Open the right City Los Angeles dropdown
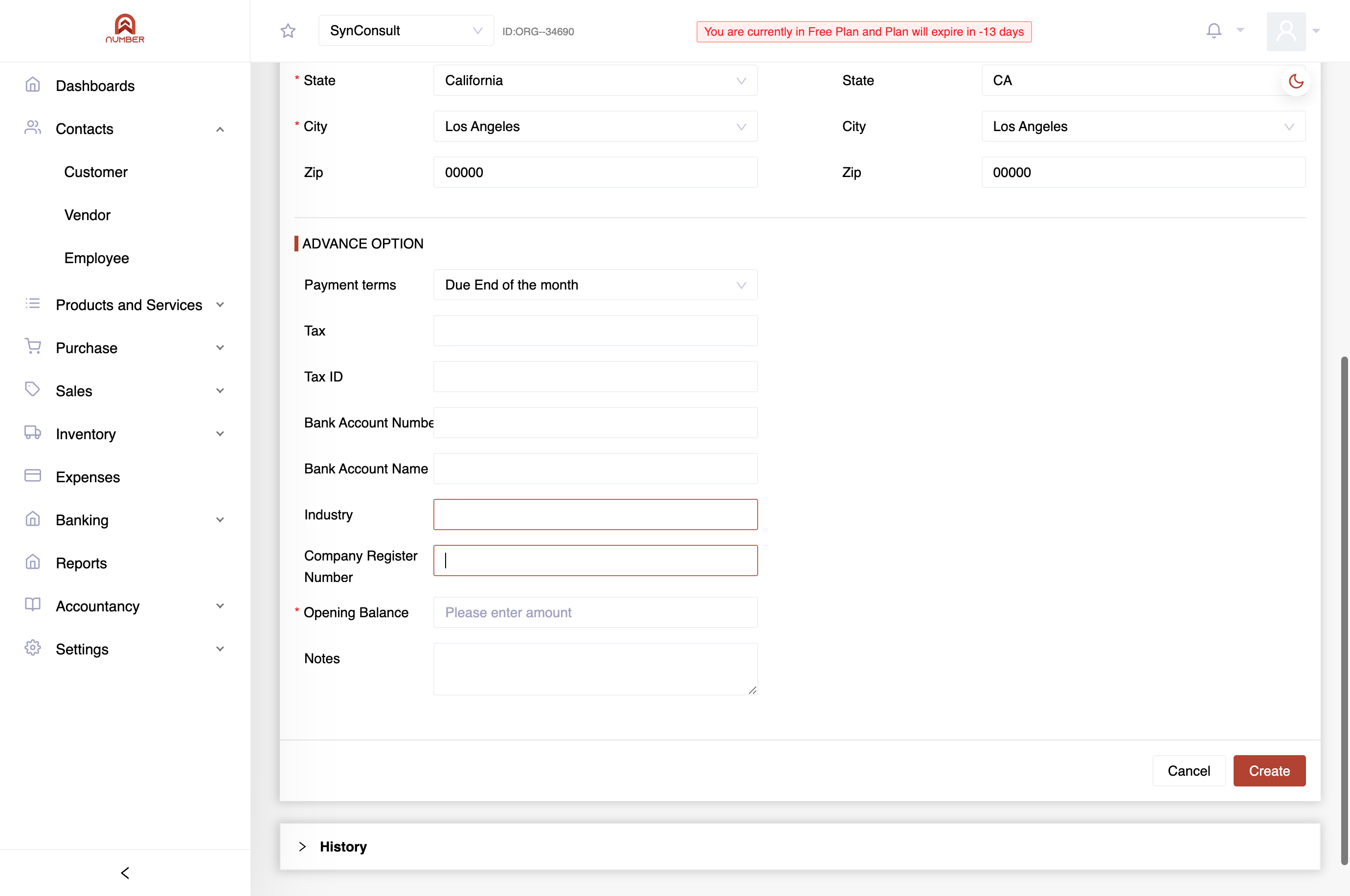The image size is (1350, 896). pyautogui.click(x=1143, y=126)
